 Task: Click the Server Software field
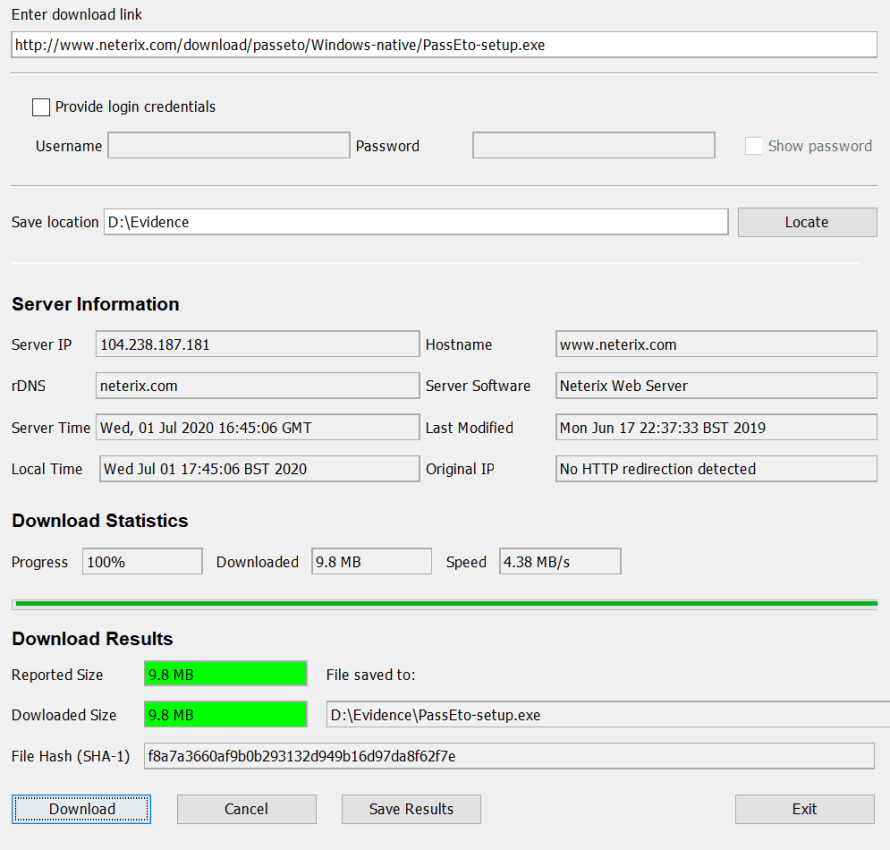(x=716, y=386)
